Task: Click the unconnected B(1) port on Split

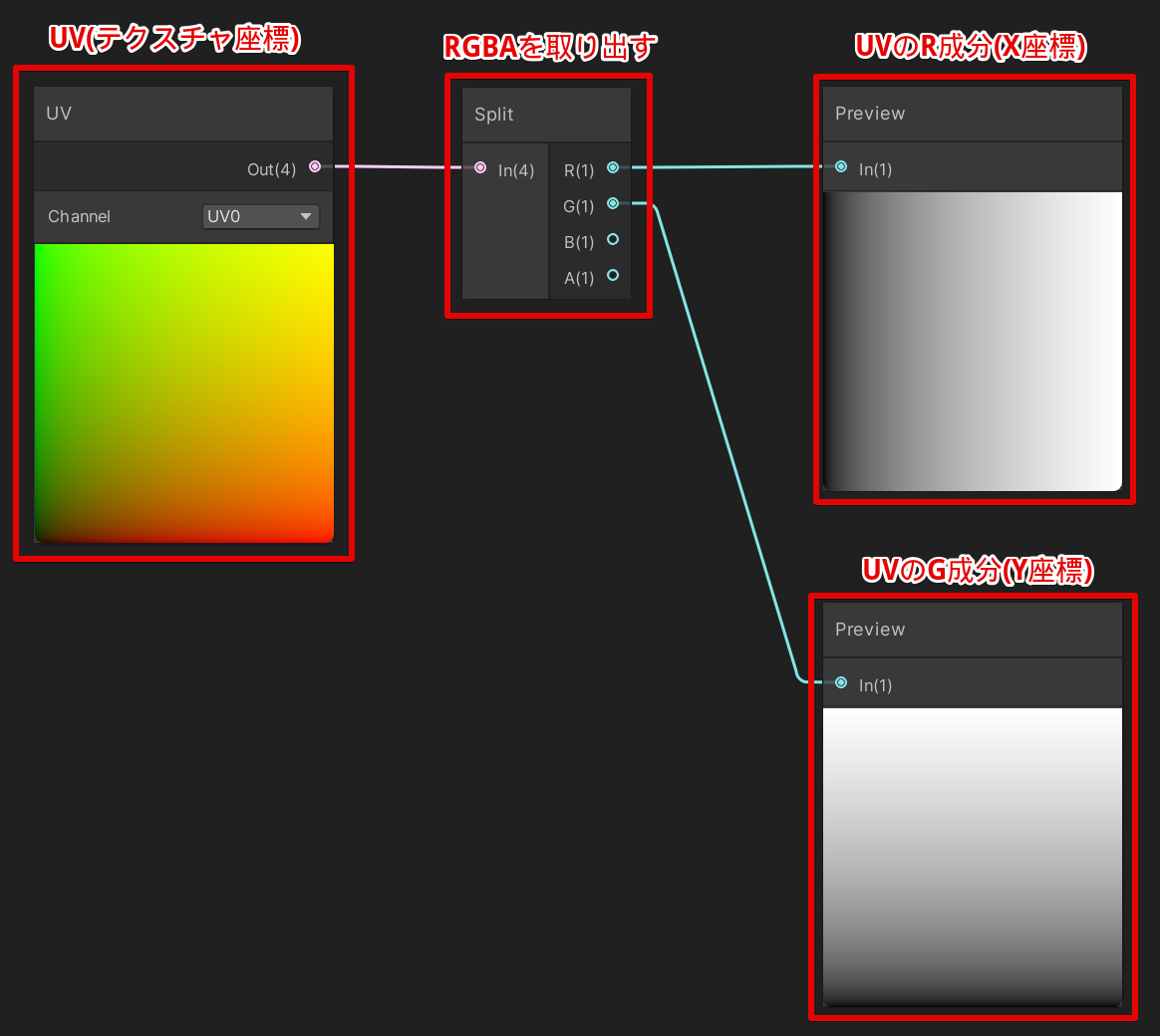Action: tap(612, 239)
